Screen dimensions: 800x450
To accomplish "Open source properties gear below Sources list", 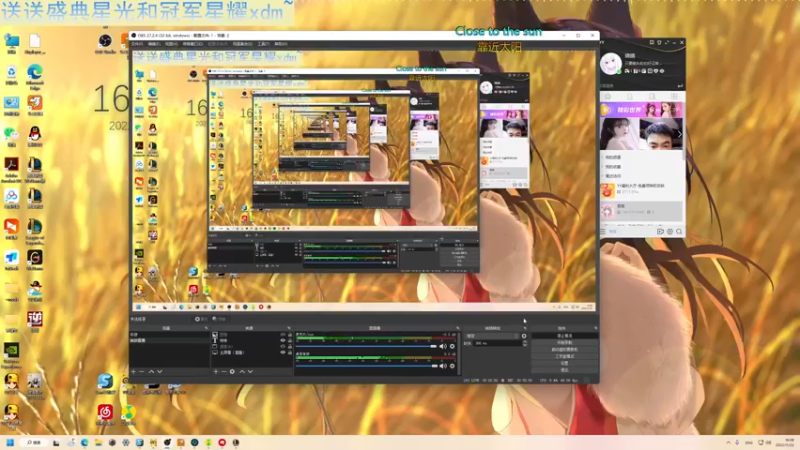I will click(x=232, y=371).
